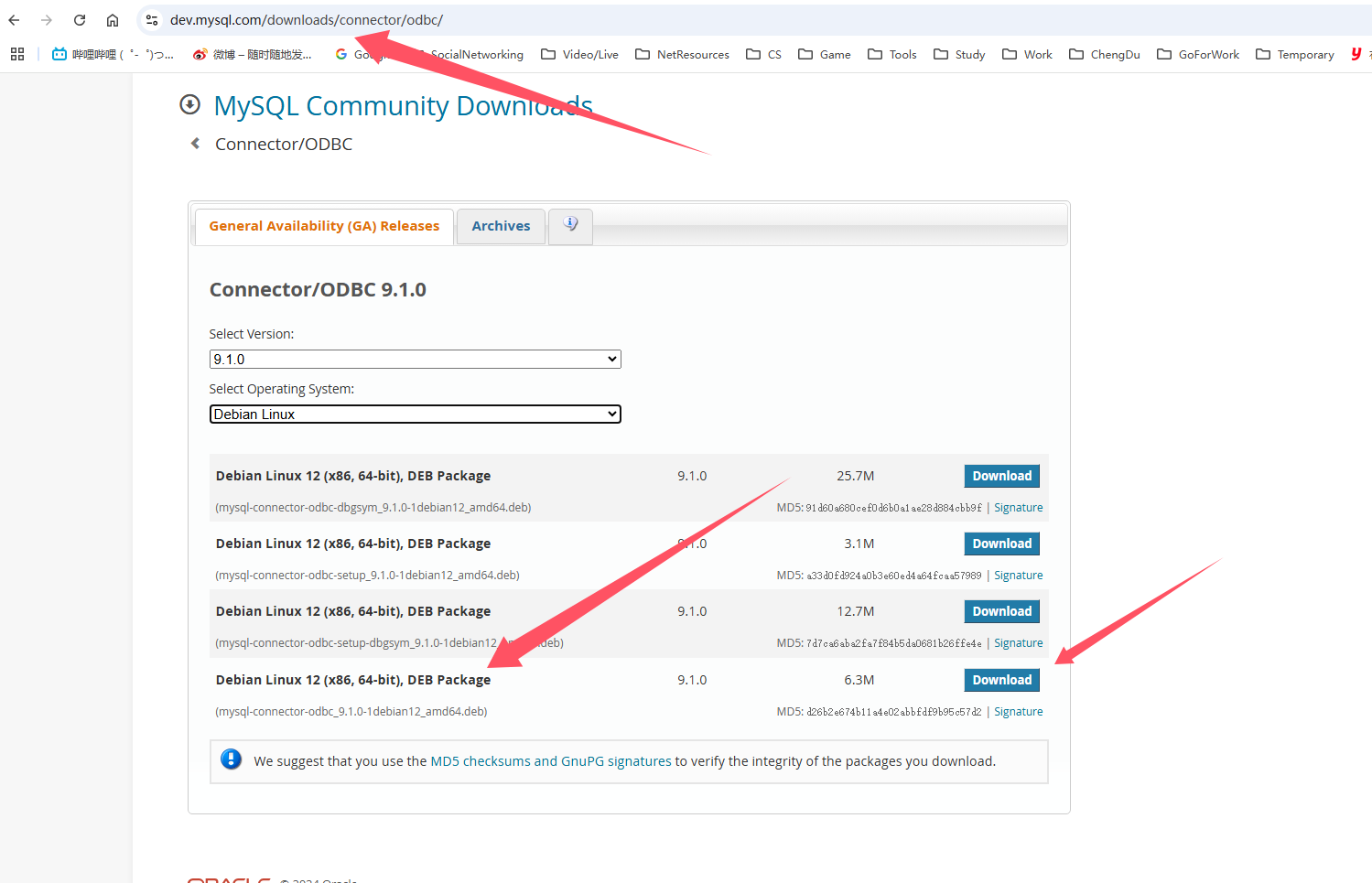1372x883 pixels.
Task: Click the MD5 hash of the 3.1M package
Action: 893,576
